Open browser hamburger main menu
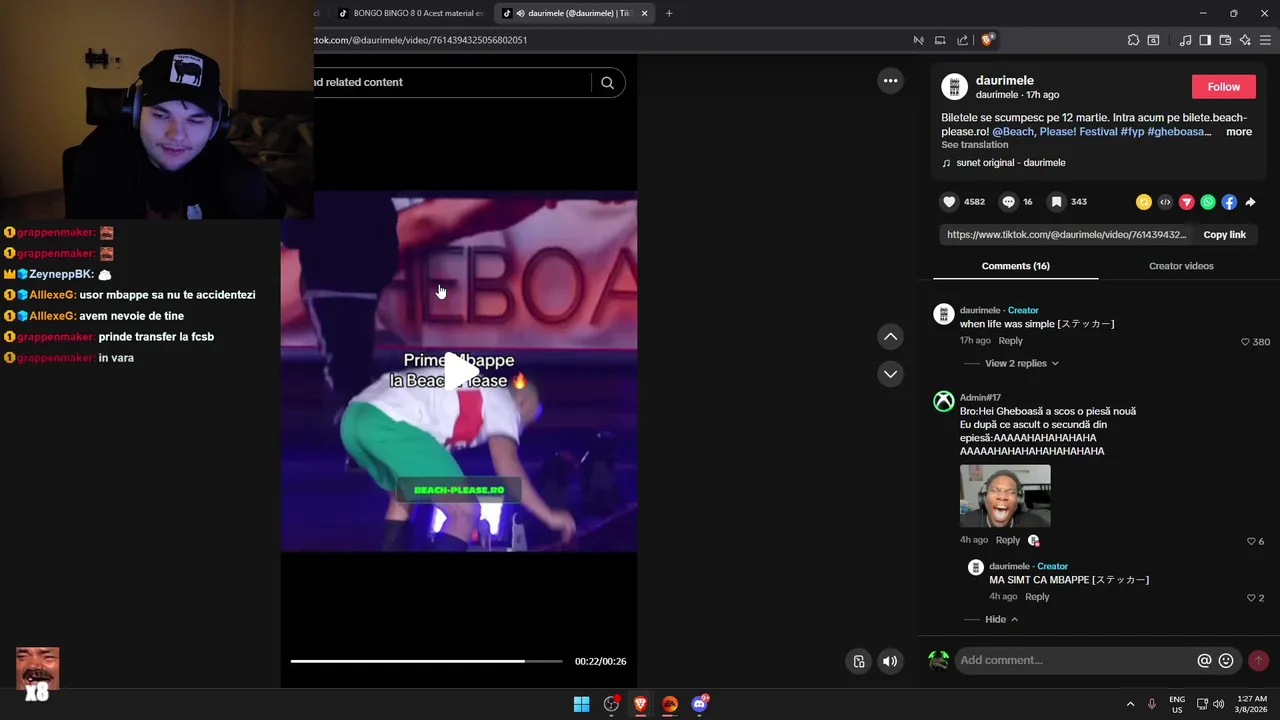 pos(1266,40)
